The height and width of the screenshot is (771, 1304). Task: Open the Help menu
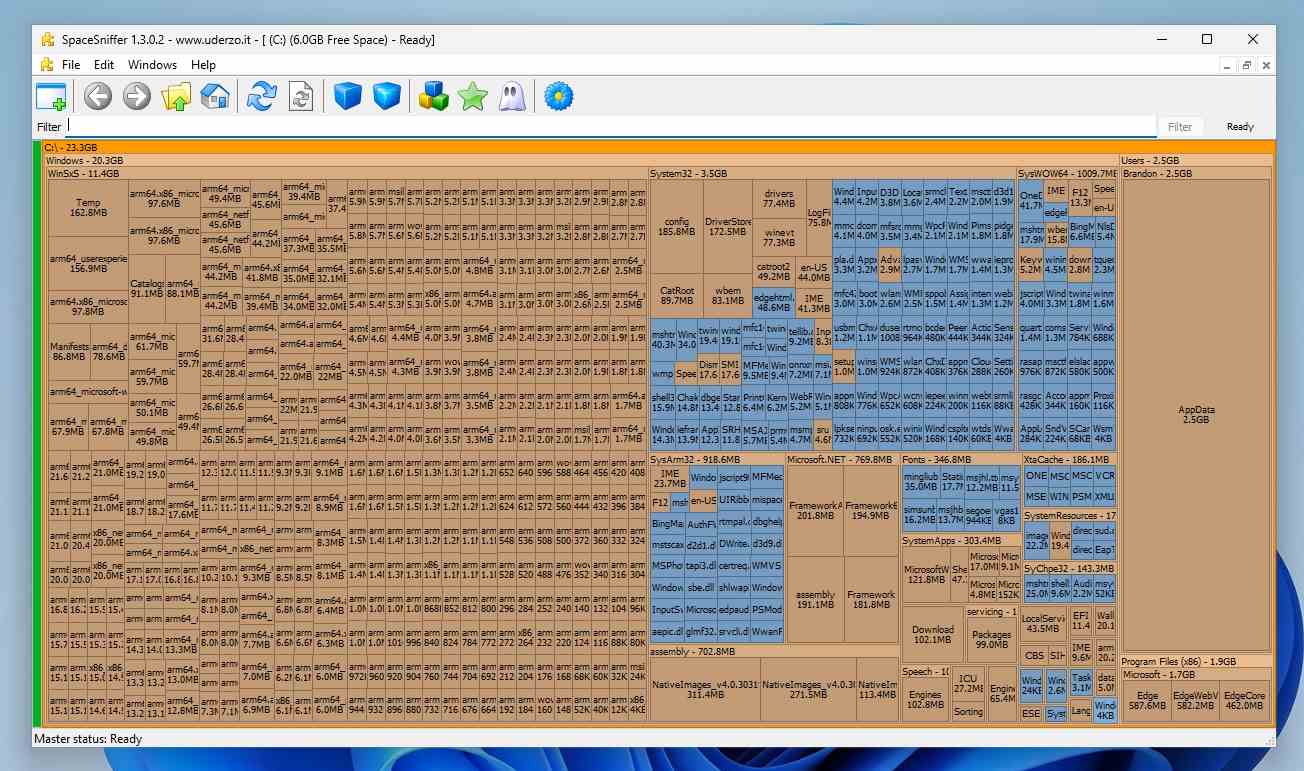coord(204,65)
